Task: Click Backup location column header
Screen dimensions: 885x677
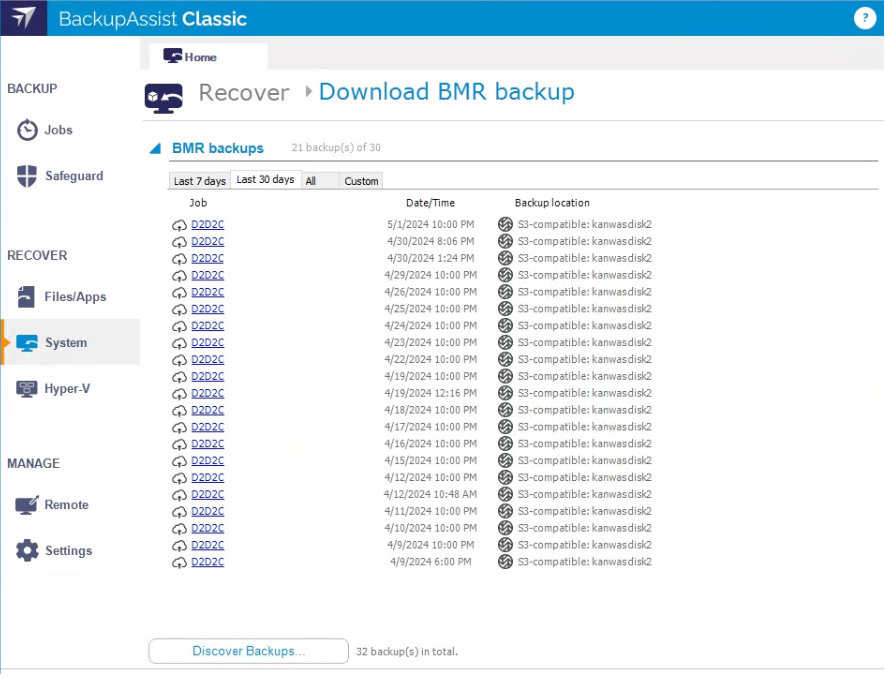Action: [x=552, y=203]
